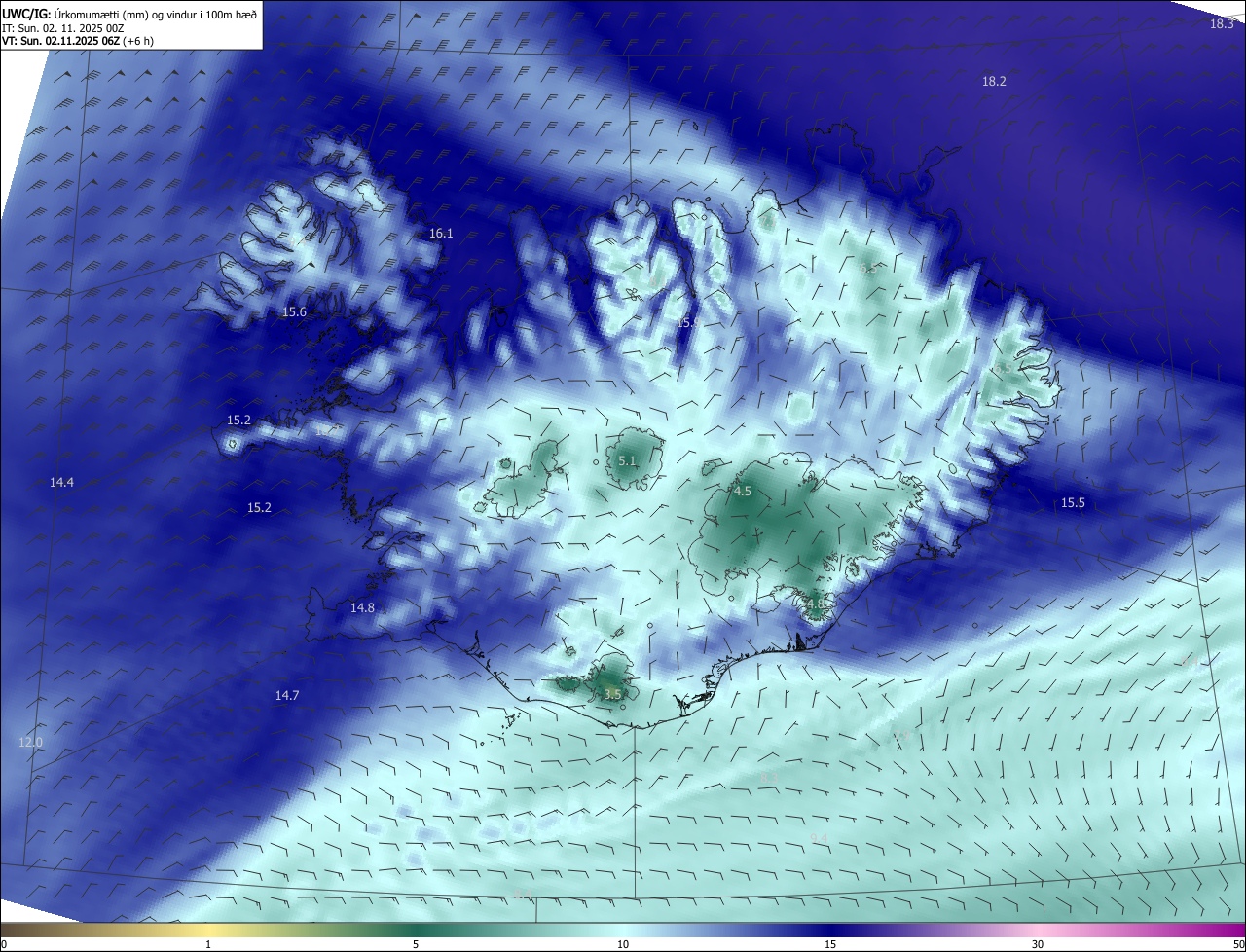The image size is (1246, 952).
Task: Click the 15.5 value label
Action: click(x=1072, y=502)
